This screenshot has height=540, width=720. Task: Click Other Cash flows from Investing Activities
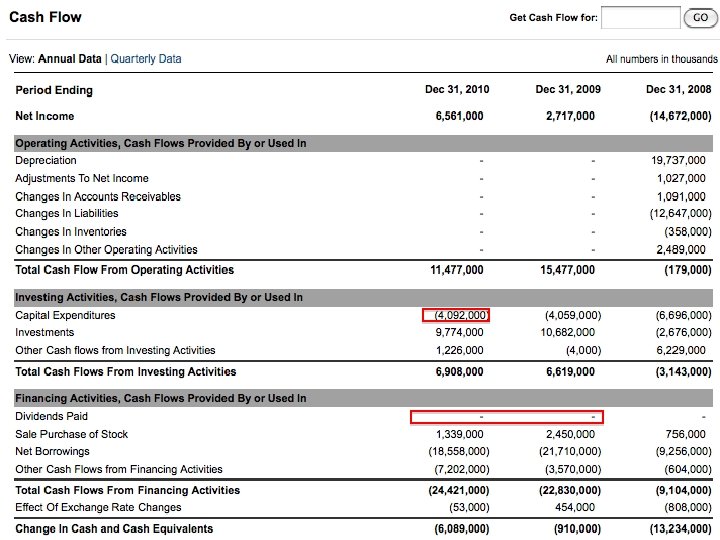(x=115, y=350)
